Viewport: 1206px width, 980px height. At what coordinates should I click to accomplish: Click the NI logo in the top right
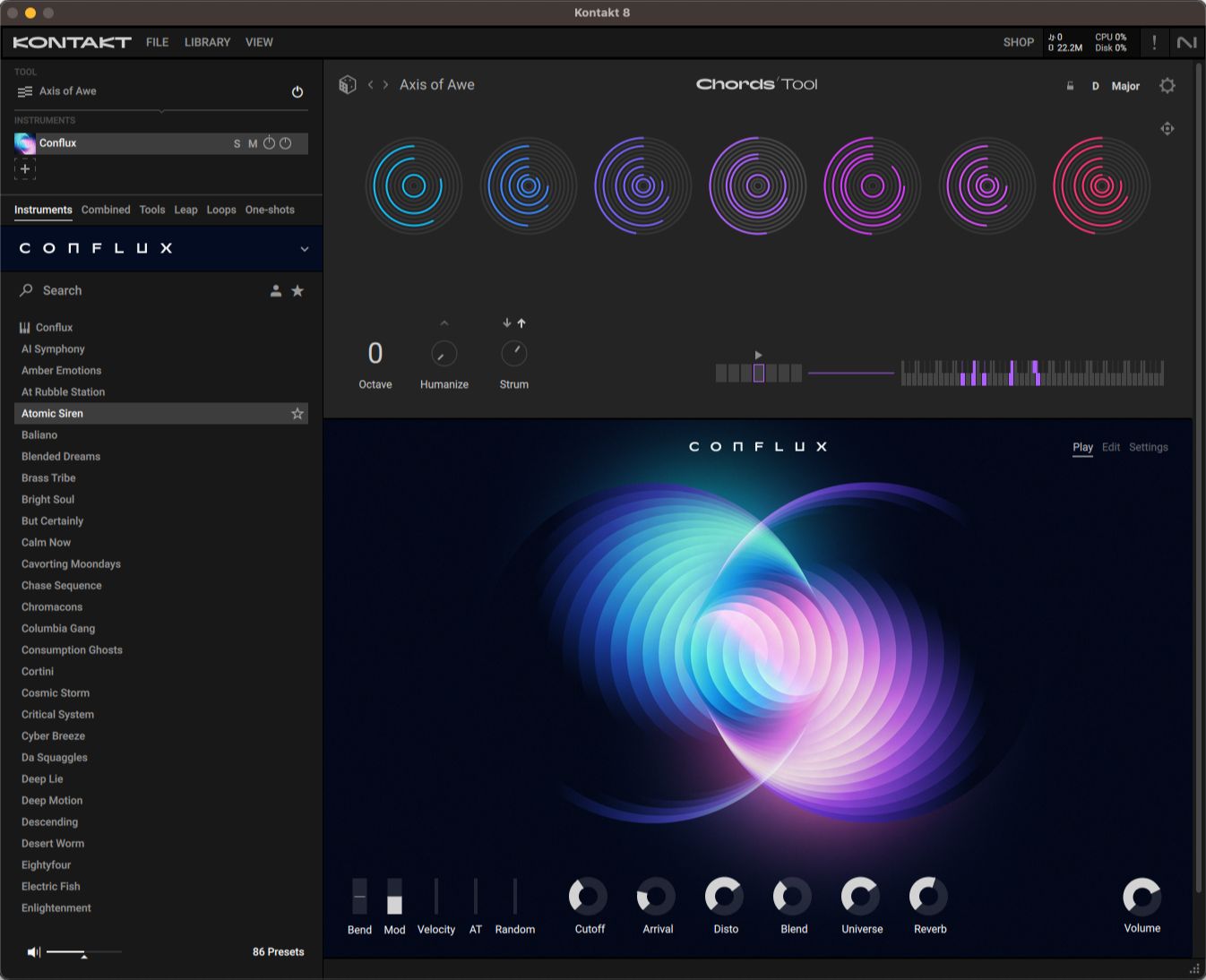point(1187,42)
